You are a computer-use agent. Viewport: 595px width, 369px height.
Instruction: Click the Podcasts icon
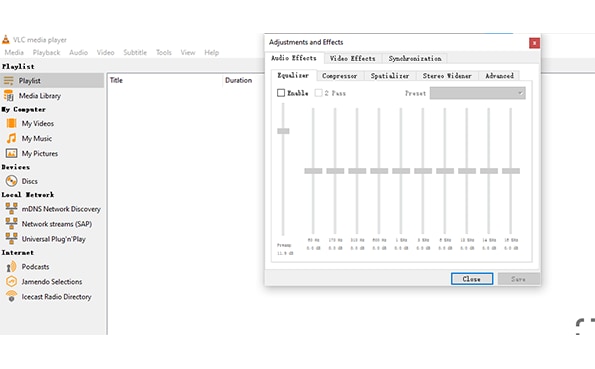(11, 266)
